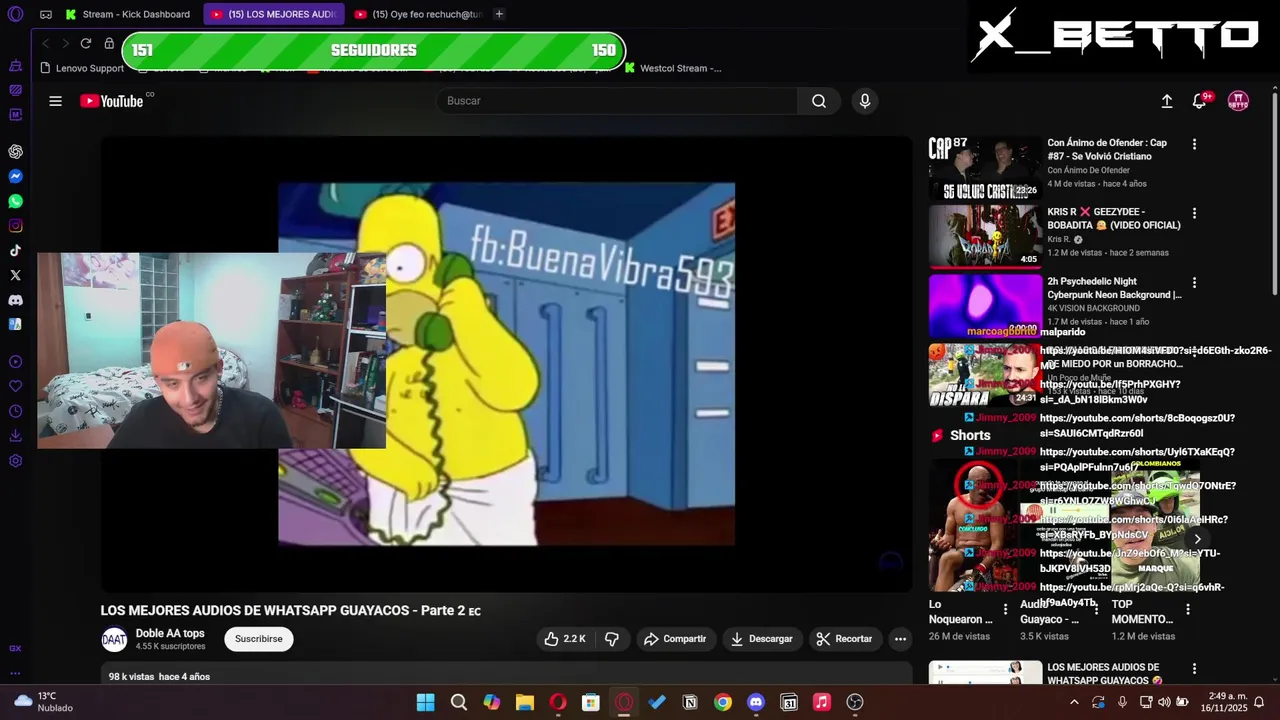The height and width of the screenshot is (720, 1280).
Task: Open ChatGPT in the Opera sidebar
Action: (15, 152)
